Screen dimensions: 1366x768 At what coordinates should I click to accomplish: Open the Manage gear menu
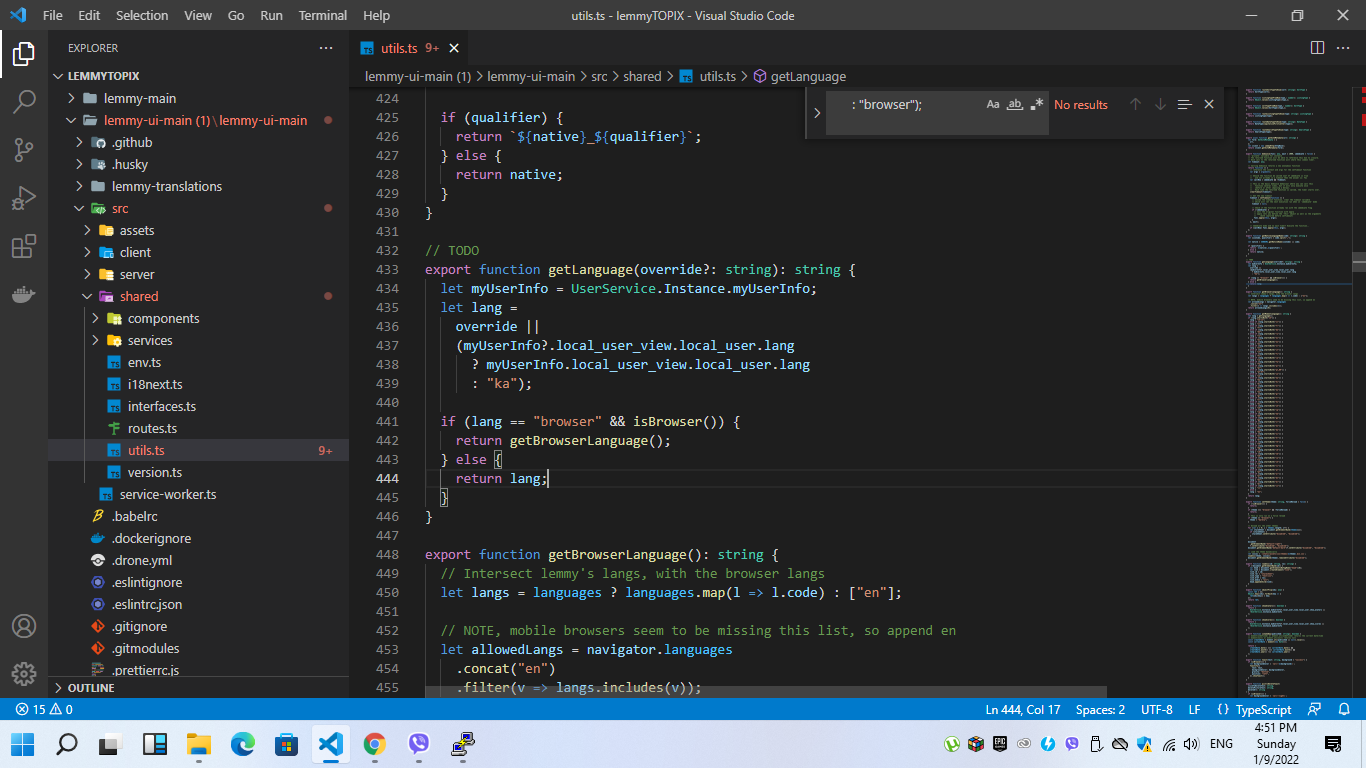coord(24,675)
